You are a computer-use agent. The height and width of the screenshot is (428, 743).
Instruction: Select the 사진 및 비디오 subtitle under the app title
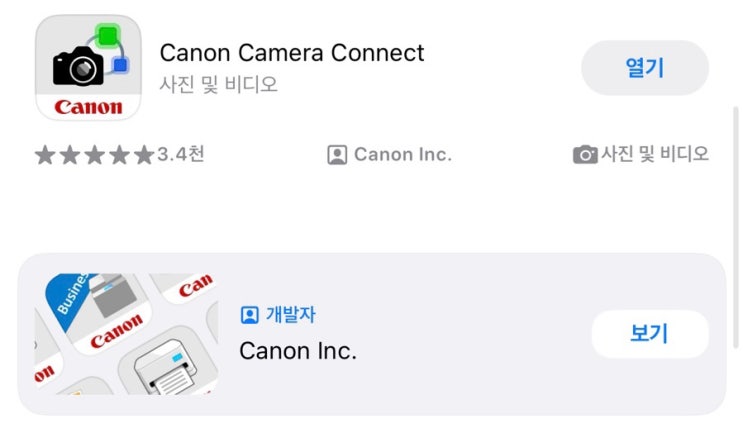[218, 84]
